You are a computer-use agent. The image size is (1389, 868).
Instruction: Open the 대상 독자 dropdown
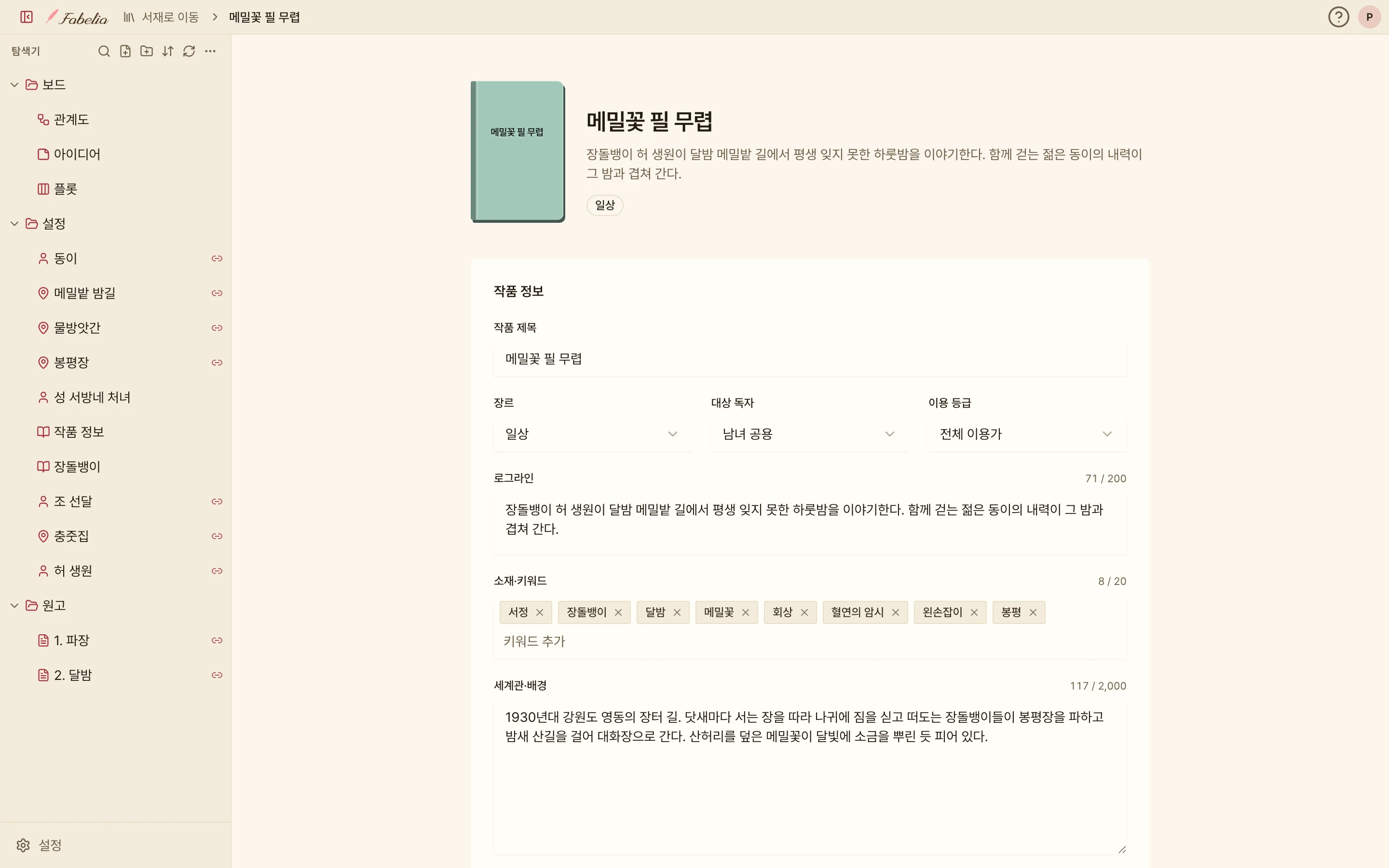810,434
